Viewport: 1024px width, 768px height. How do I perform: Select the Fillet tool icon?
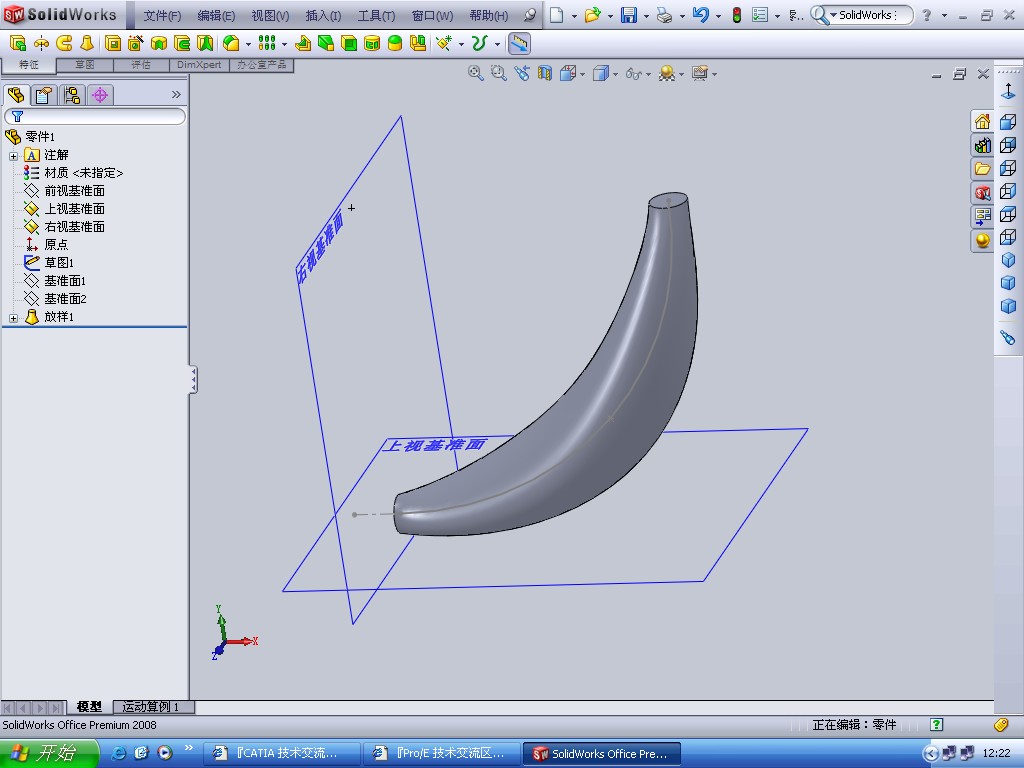pyautogui.click(x=231, y=43)
